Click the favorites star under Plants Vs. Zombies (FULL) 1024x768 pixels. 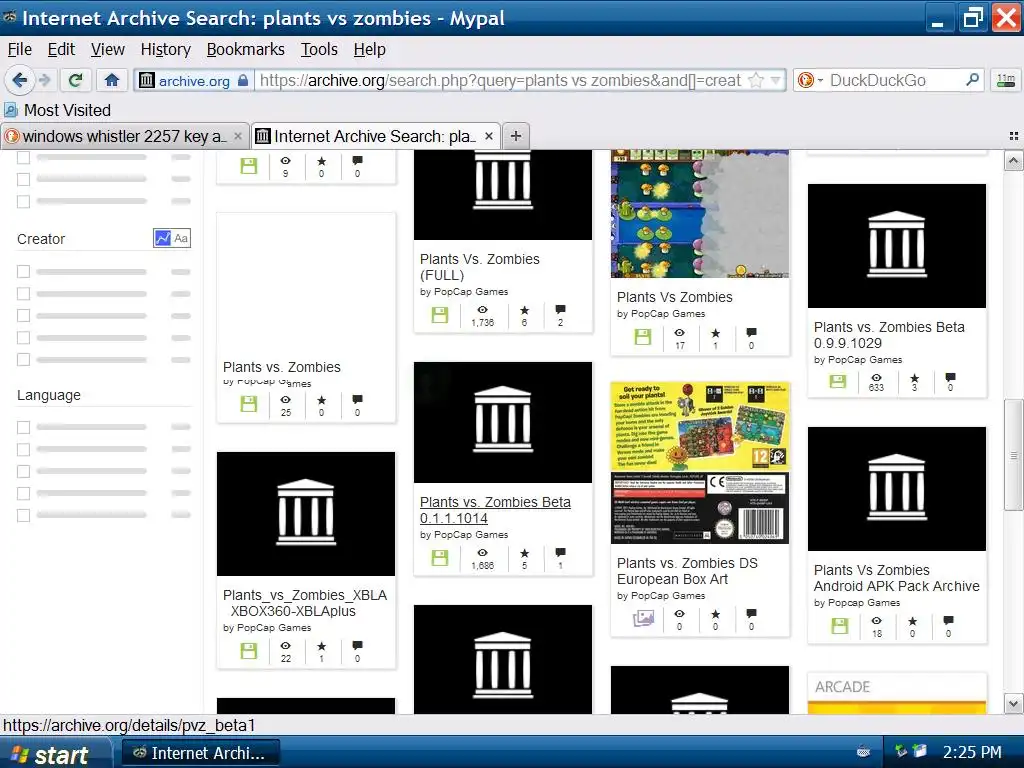(524, 310)
